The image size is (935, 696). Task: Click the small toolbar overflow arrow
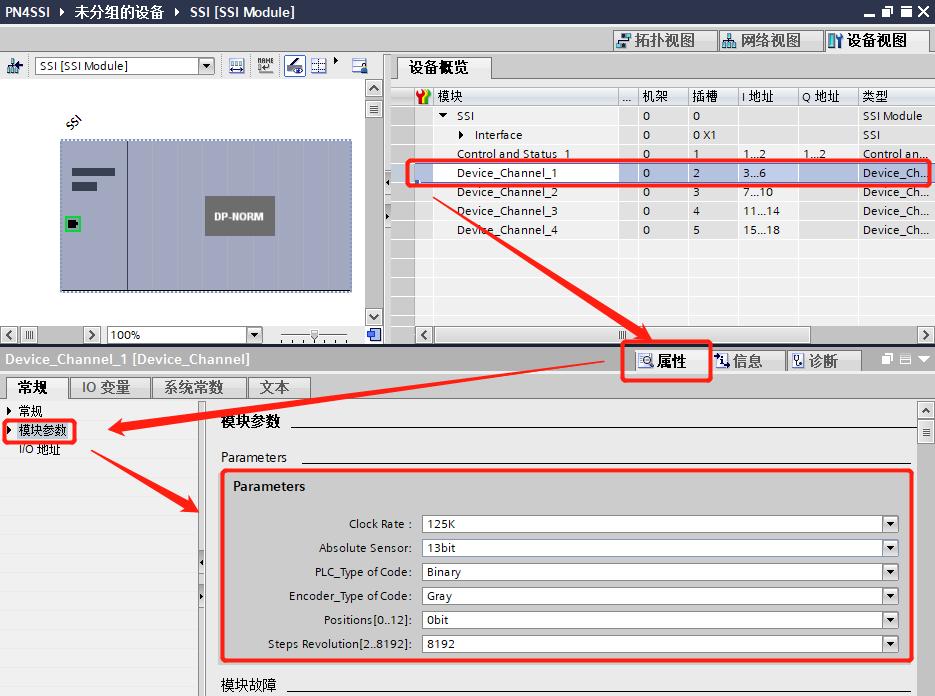(x=336, y=60)
